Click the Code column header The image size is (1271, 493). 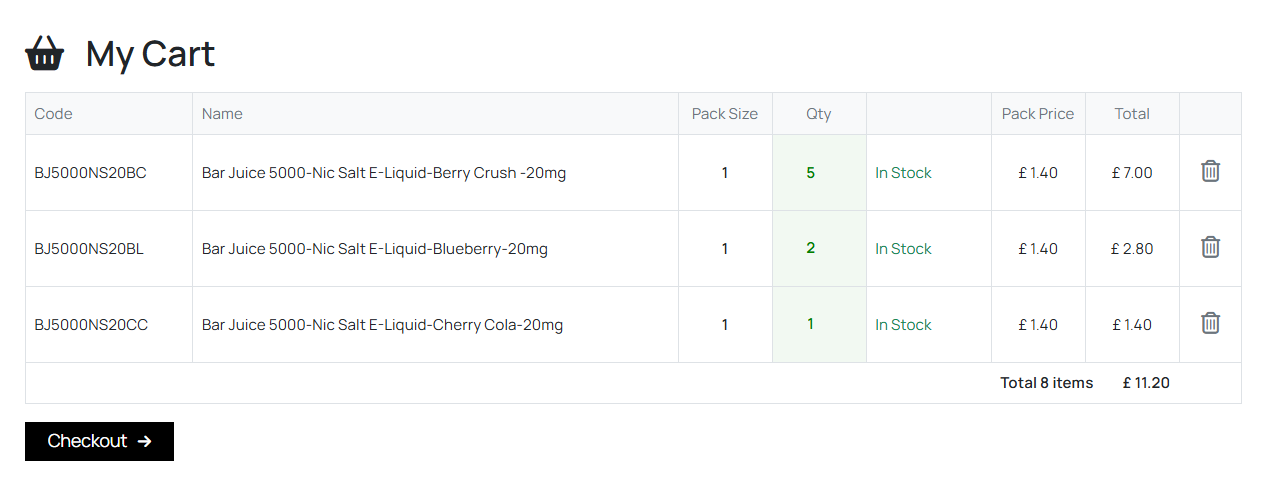pyautogui.click(x=53, y=114)
